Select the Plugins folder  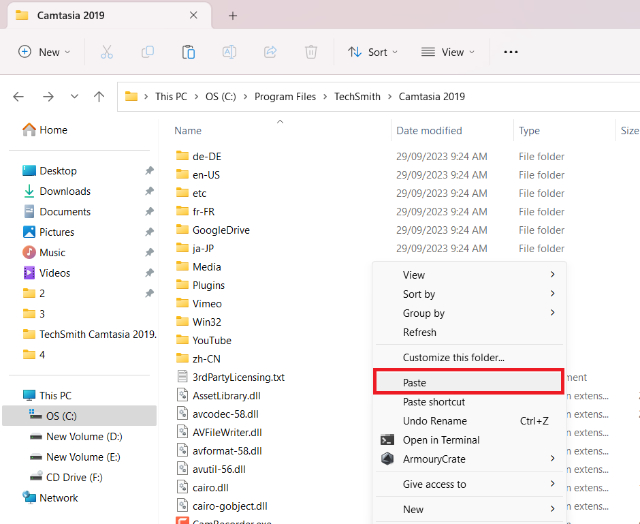click(200, 285)
